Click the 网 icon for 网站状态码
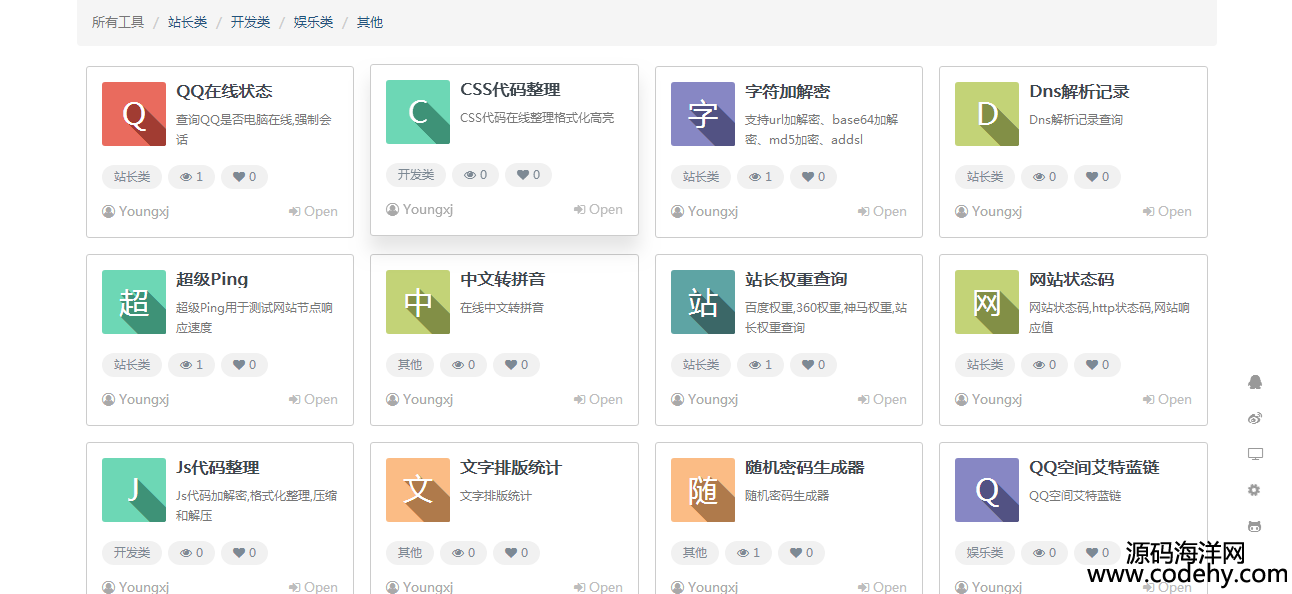The width and height of the screenshot is (1292, 594). (x=987, y=302)
